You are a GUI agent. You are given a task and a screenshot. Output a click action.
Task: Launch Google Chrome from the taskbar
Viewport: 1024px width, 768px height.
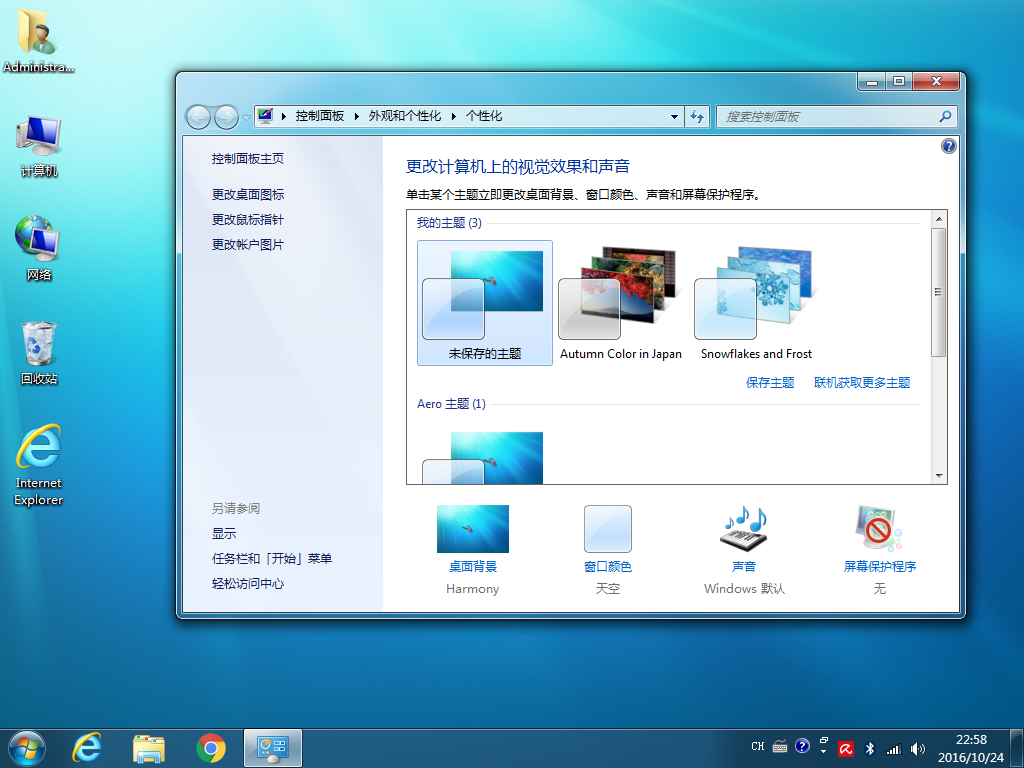tap(210, 748)
